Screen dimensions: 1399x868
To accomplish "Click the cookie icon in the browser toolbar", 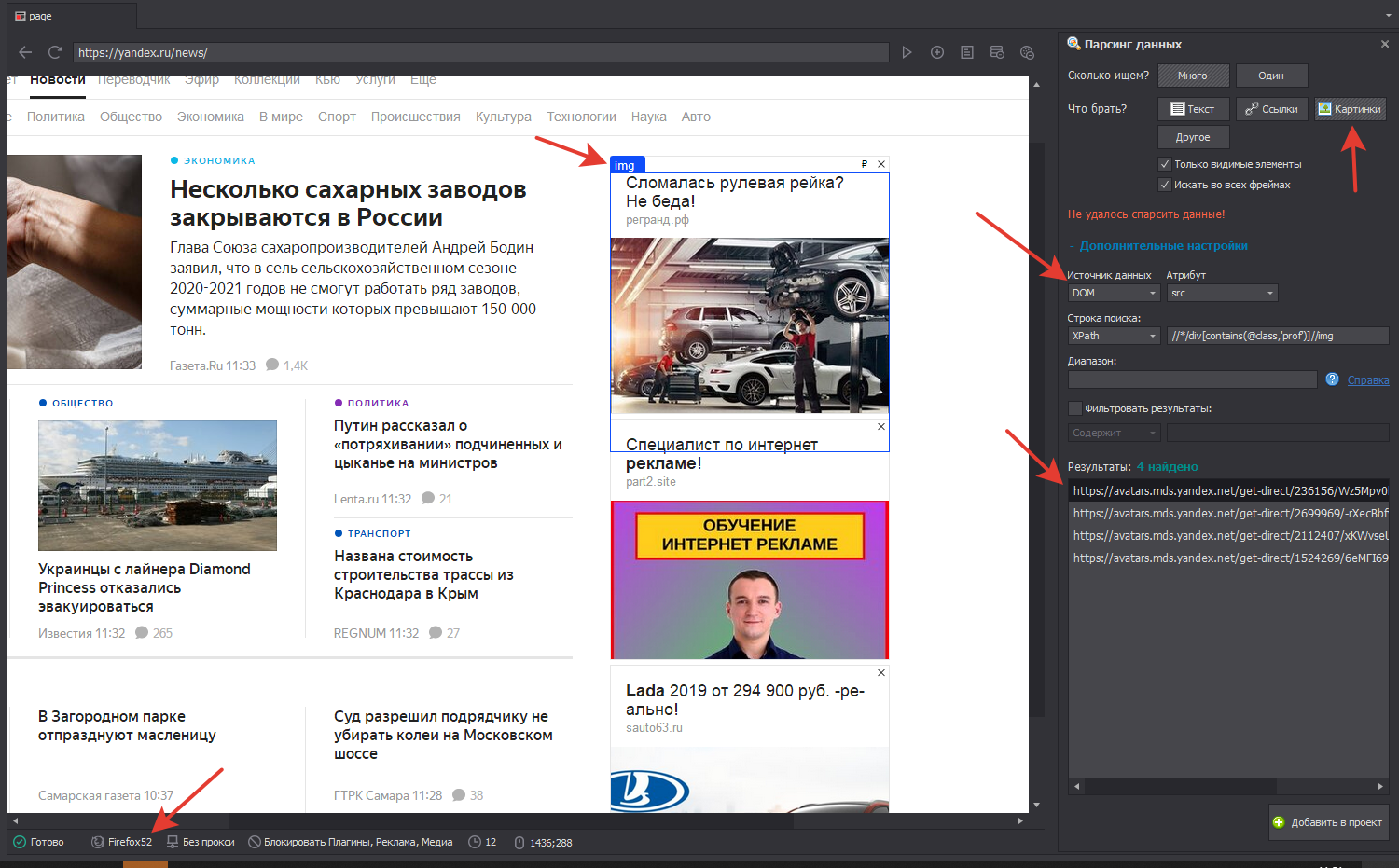I will coord(1028,52).
